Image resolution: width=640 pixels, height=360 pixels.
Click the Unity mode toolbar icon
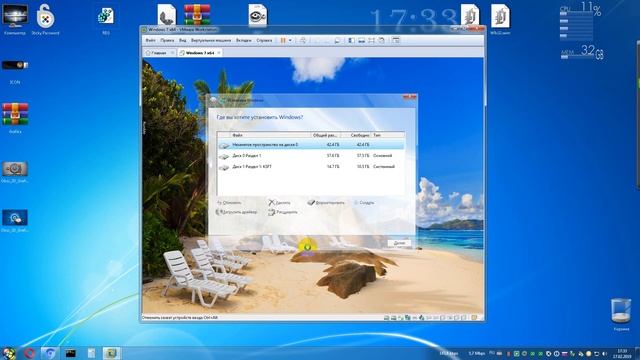(381, 40)
